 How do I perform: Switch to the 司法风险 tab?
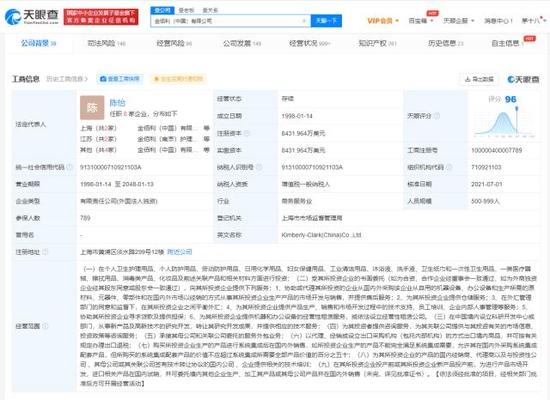(x=107, y=44)
